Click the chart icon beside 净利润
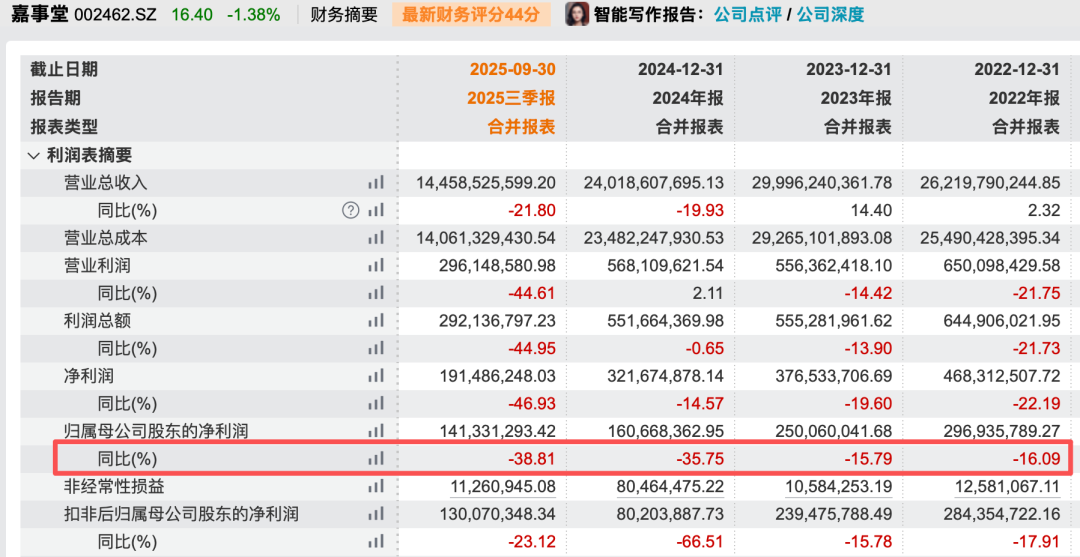The height and width of the screenshot is (557, 1080). (x=376, y=376)
